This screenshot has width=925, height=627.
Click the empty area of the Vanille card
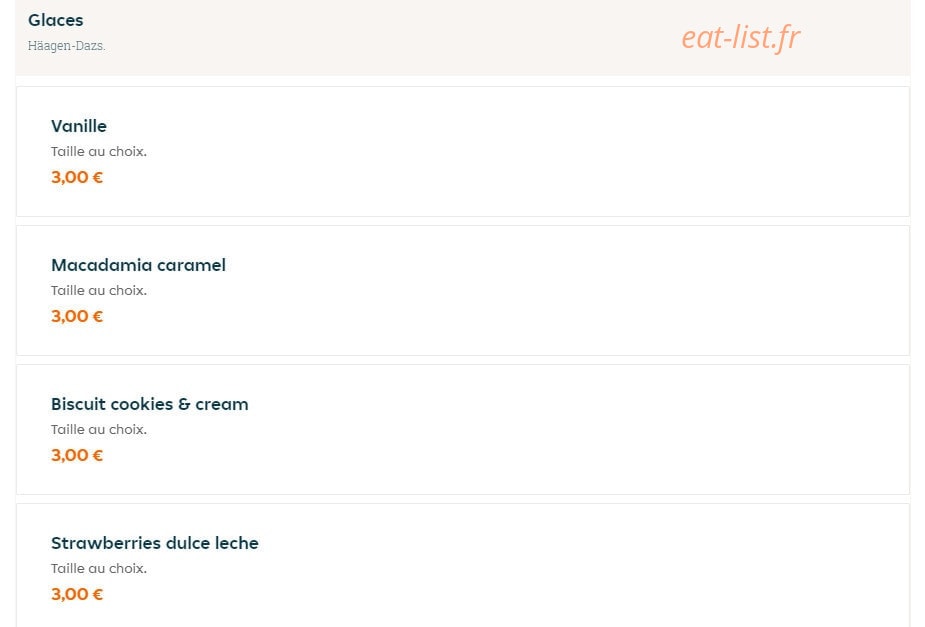(531, 152)
